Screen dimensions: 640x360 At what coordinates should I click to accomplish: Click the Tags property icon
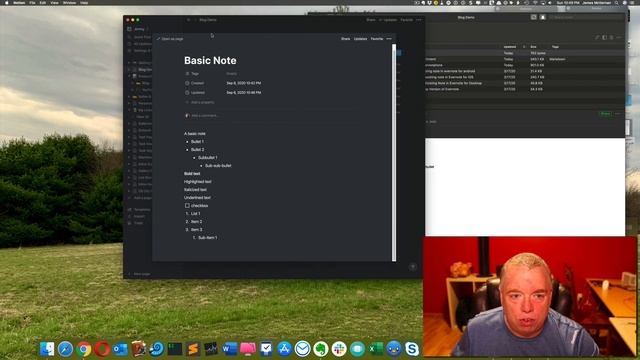pyautogui.click(x=187, y=73)
